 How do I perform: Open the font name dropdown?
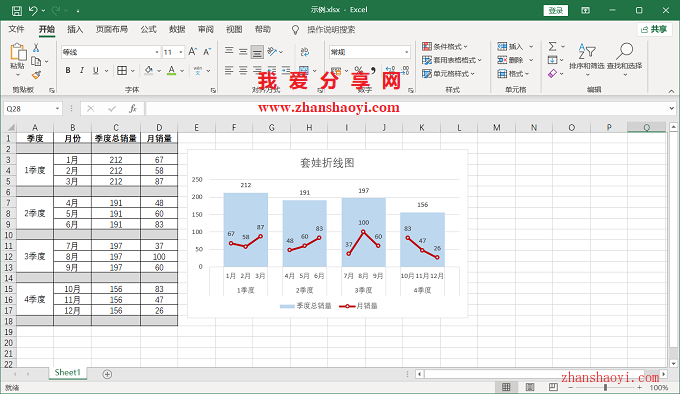point(157,52)
